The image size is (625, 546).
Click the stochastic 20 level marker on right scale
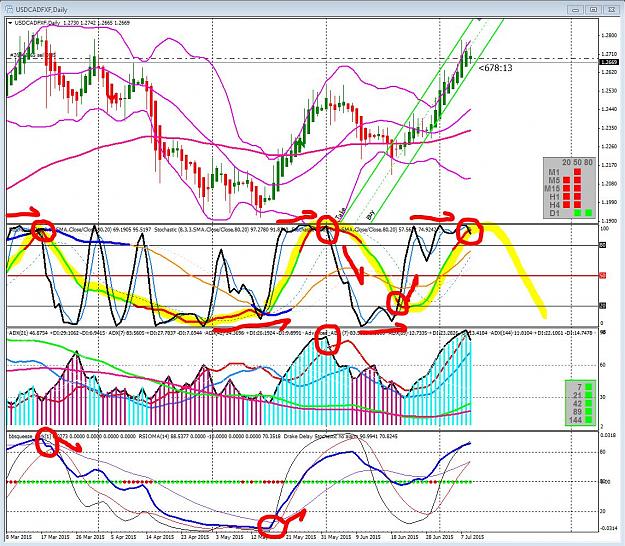pyautogui.click(x=603, y=306)
